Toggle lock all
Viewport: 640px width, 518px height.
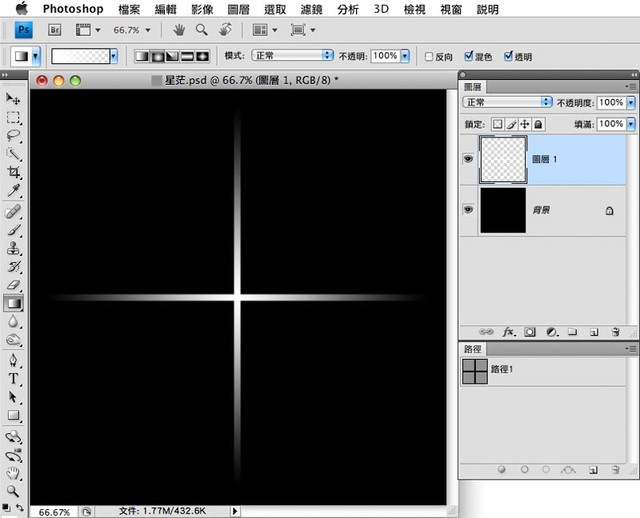pyautogui.click(x=538, y=124)
